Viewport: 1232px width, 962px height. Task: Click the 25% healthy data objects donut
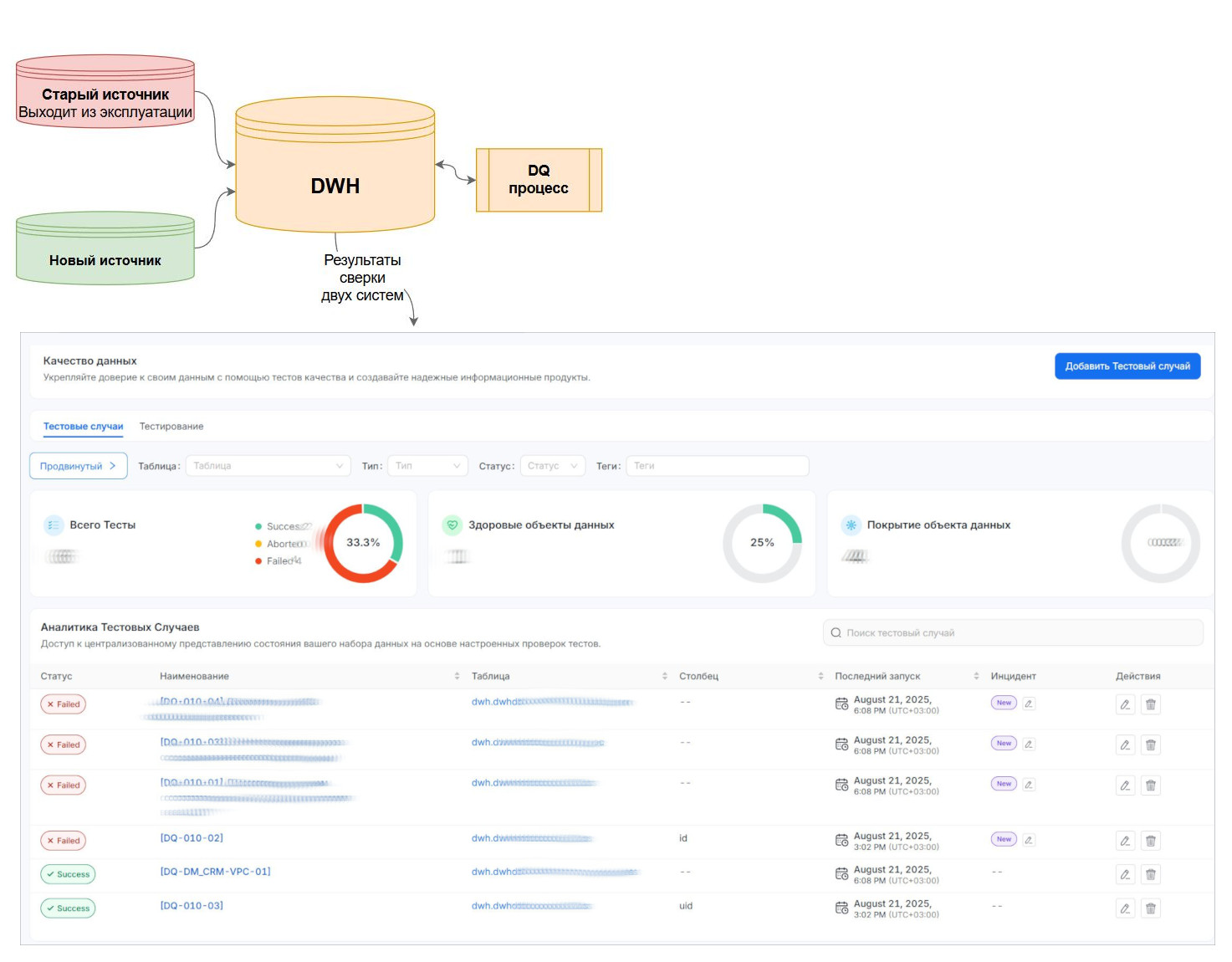click(762, 543)
